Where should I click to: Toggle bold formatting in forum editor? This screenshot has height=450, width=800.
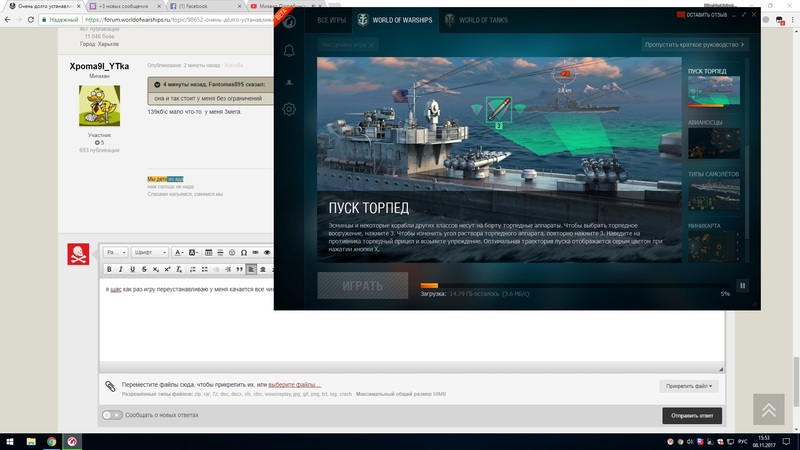[109, 269]
